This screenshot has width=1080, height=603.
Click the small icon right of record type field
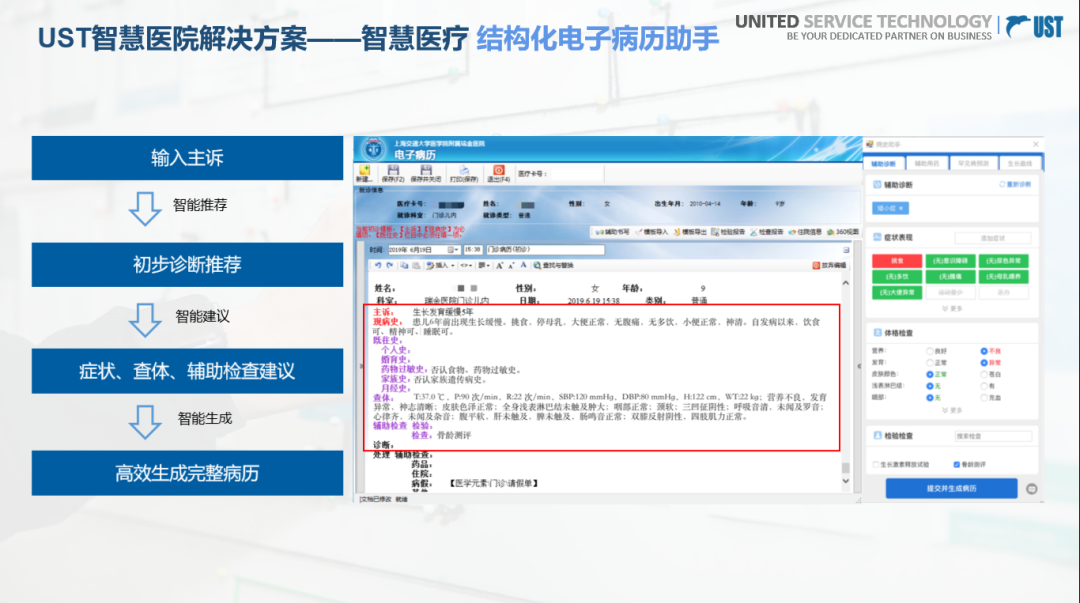(847, 249)
